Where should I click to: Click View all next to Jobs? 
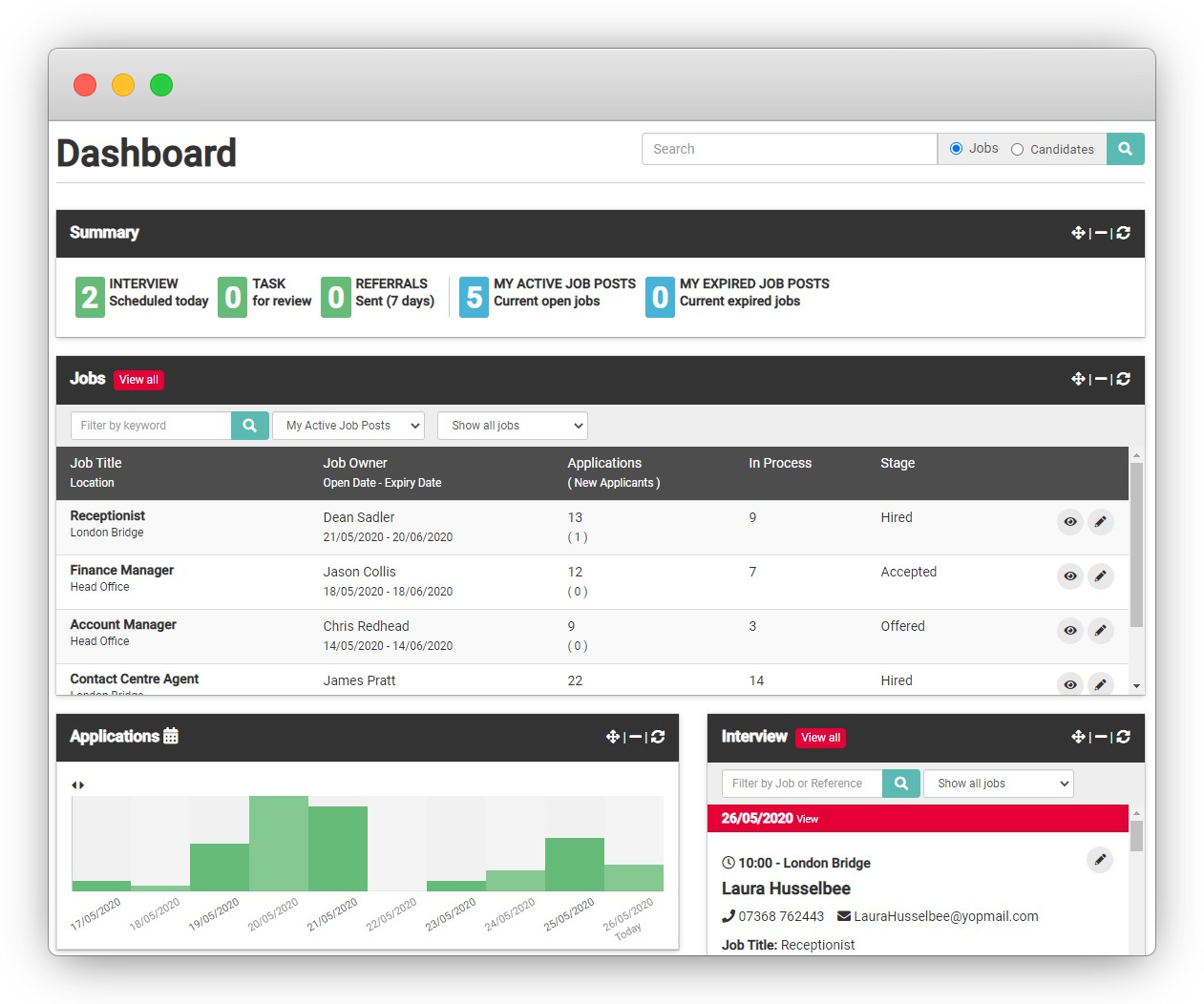[137, 380]
